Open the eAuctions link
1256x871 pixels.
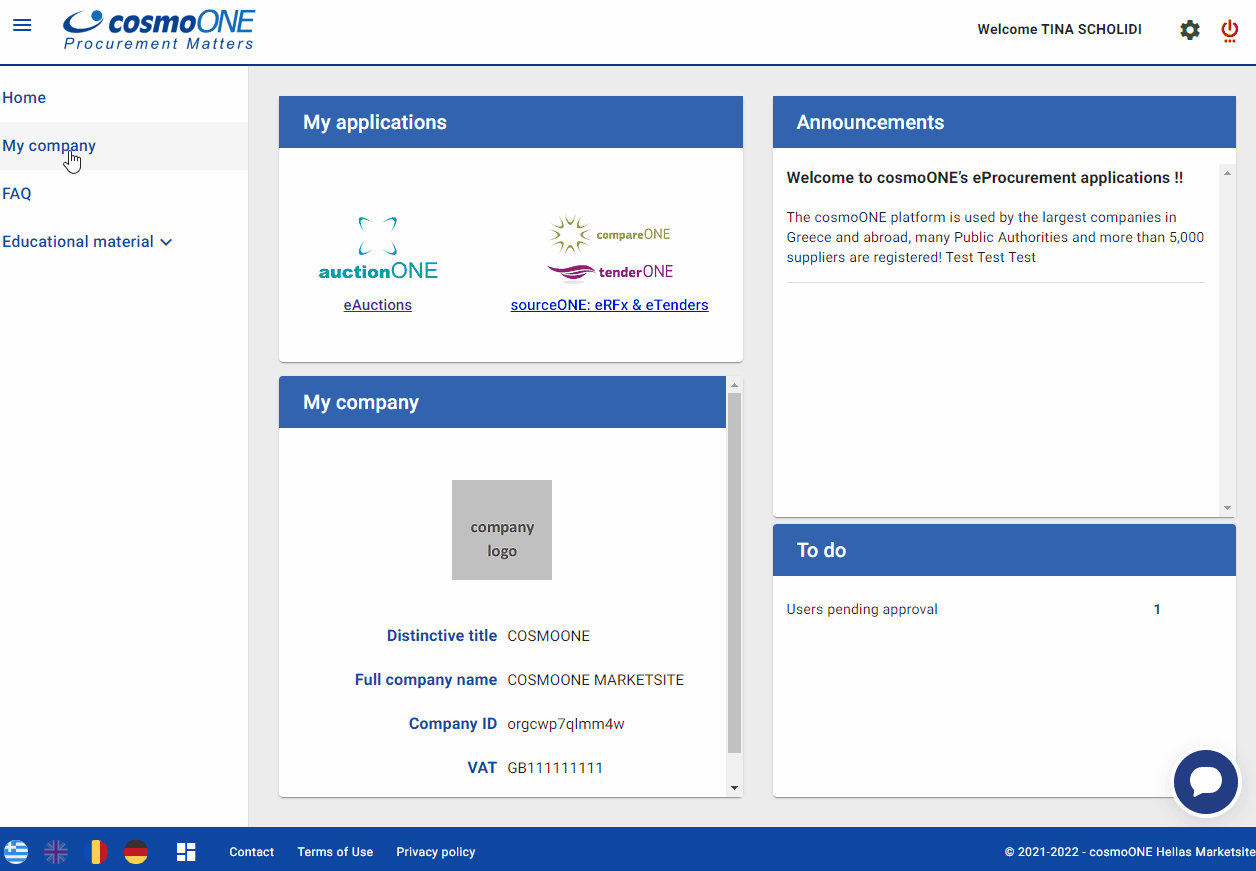tap(378, 305)
